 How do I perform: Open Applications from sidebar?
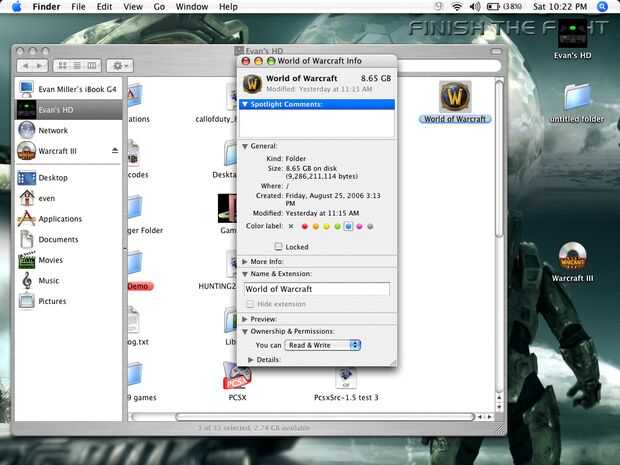click(x=68, y=219)
